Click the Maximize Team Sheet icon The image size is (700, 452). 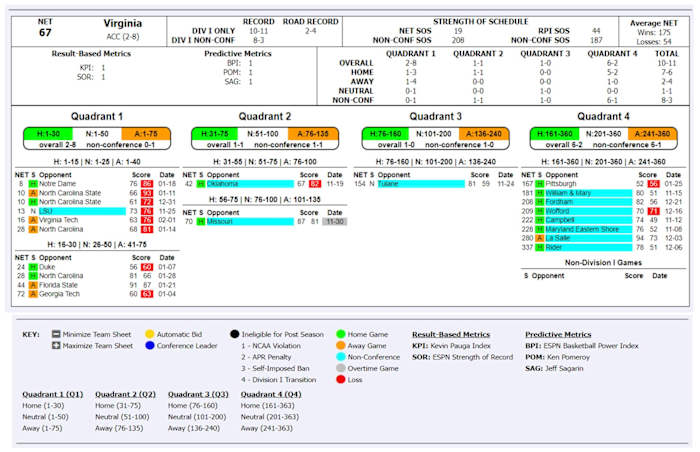click(53, 345)
